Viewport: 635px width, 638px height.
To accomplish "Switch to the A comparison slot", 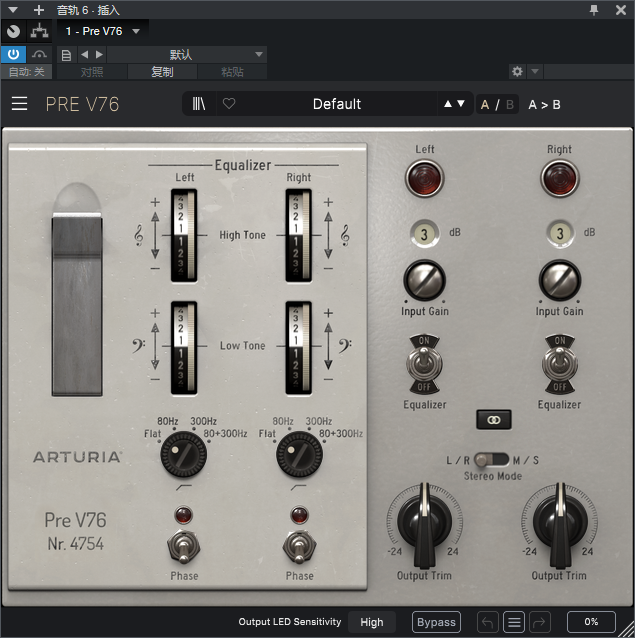I will point(484,105).
